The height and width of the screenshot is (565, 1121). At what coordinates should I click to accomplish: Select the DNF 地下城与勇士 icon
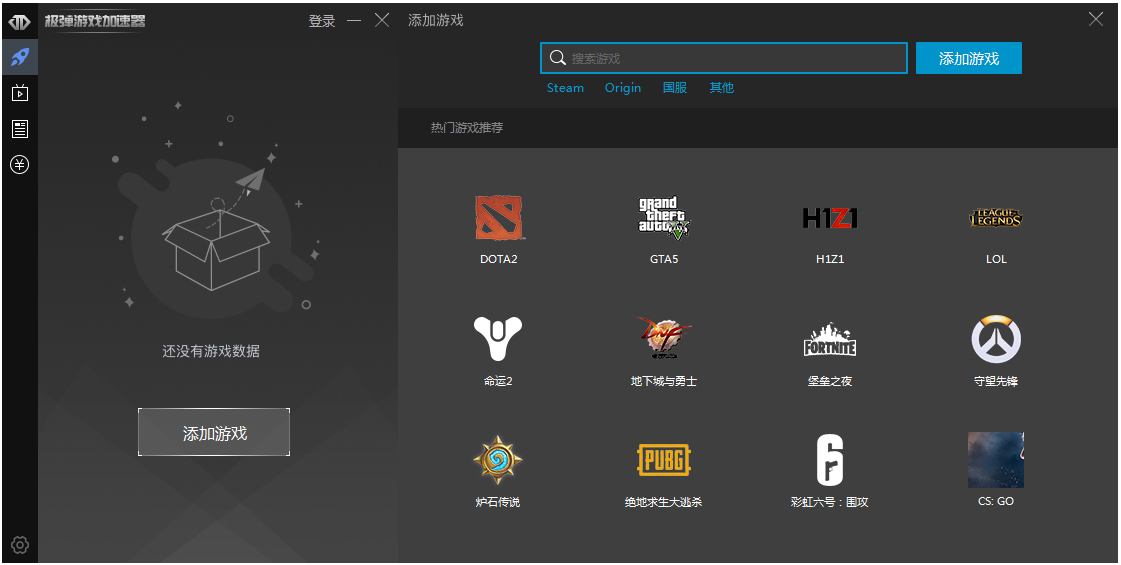click(664, 338)
